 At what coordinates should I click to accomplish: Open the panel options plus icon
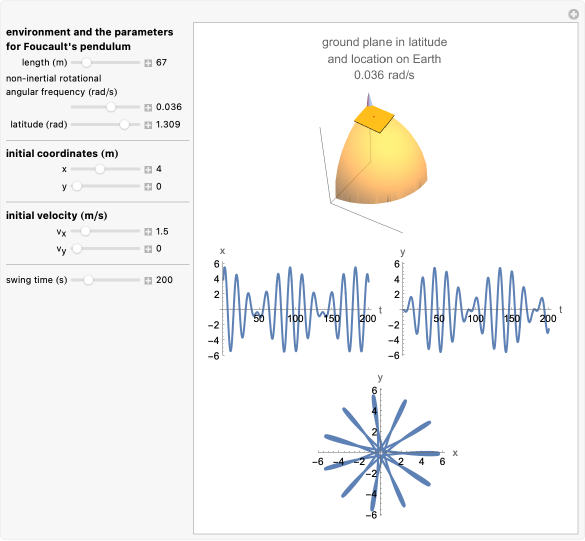click(x=573, y=14)
